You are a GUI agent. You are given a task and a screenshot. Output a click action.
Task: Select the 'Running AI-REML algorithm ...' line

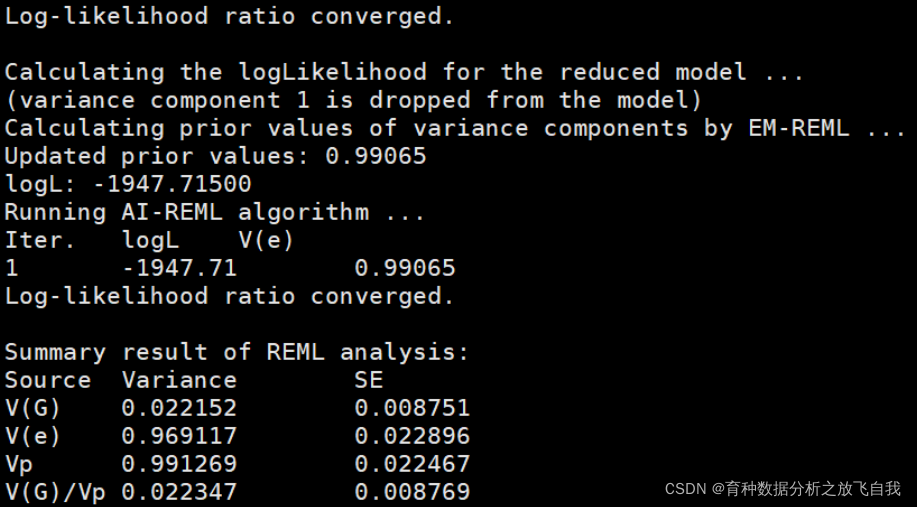[x=215, y=212]
